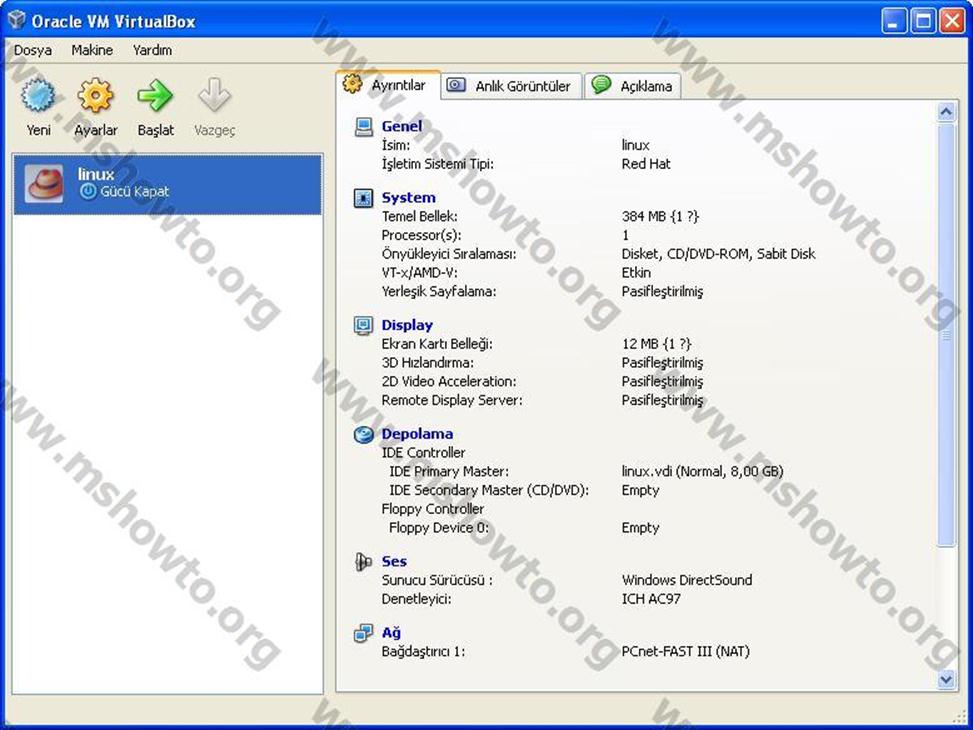Select the Red Hat icon for linux VM
This screenshot has width=973, height=730.
[x=44, y=184]
